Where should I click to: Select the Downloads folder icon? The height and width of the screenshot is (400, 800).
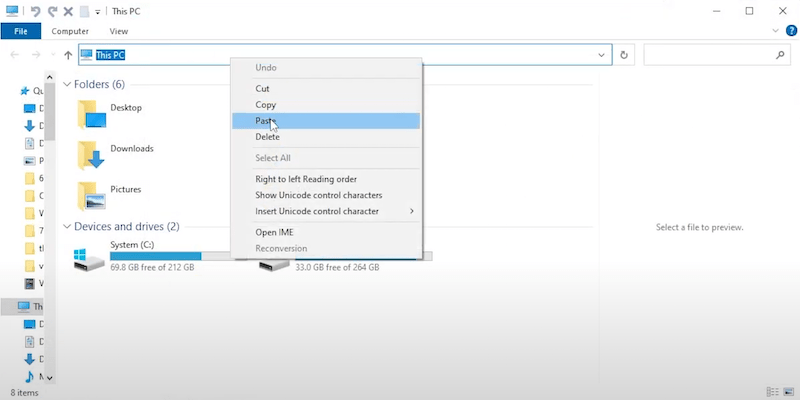91,155
